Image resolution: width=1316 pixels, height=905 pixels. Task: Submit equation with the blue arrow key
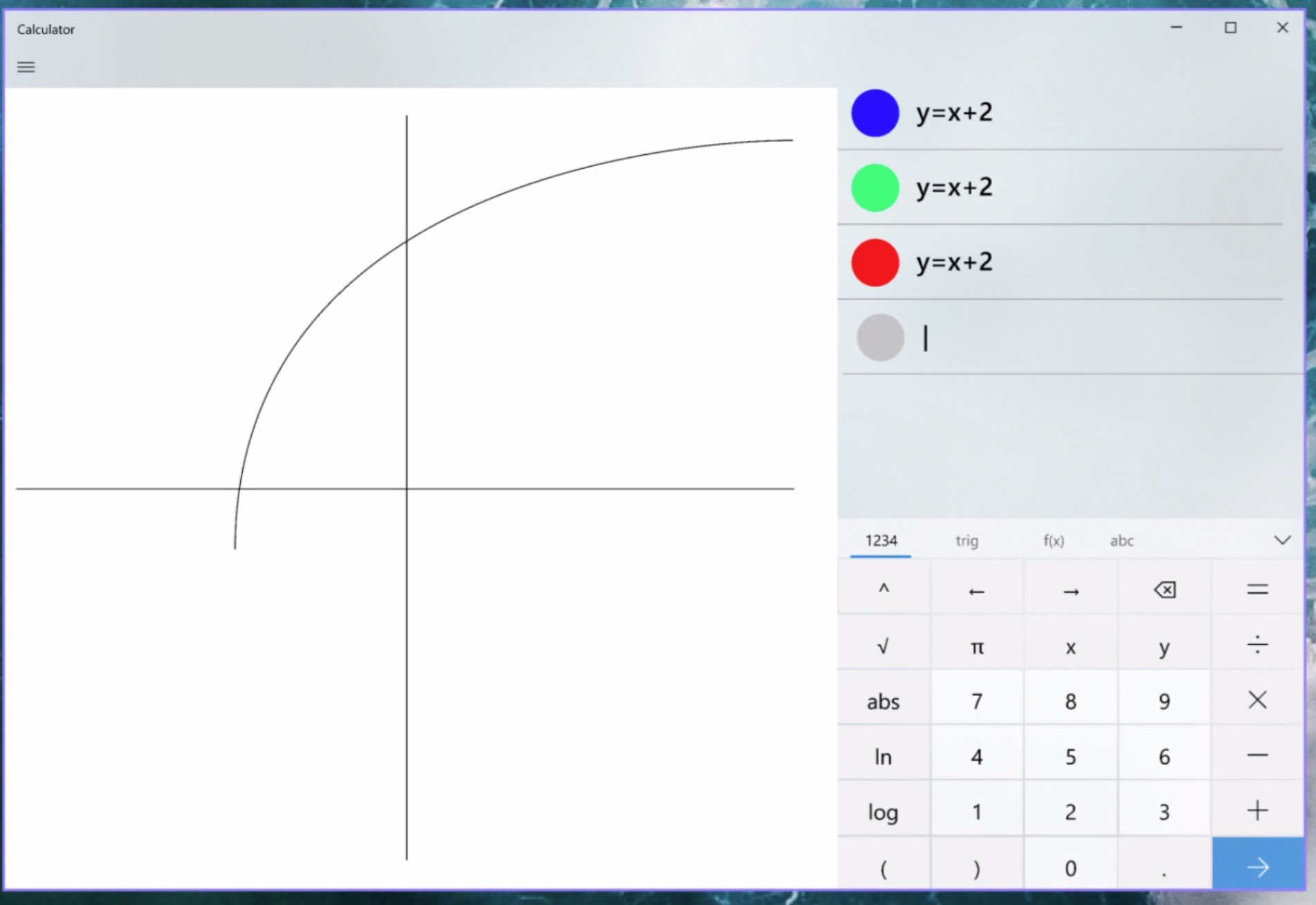pos(1258,863)
